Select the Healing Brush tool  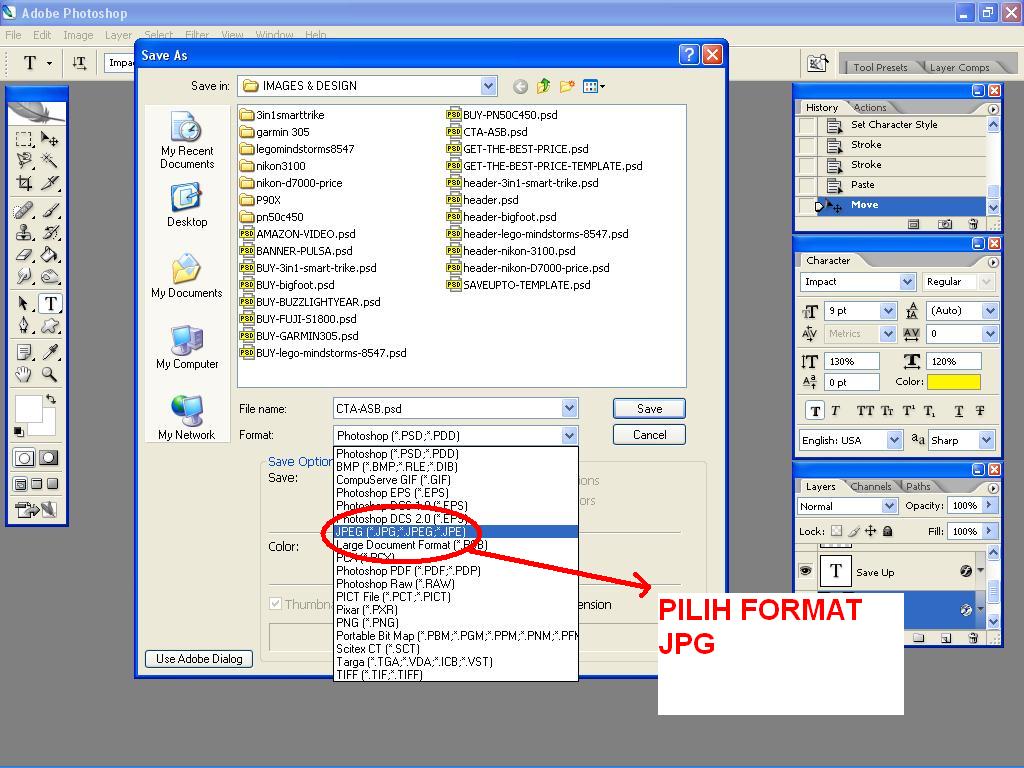point(24,210)
